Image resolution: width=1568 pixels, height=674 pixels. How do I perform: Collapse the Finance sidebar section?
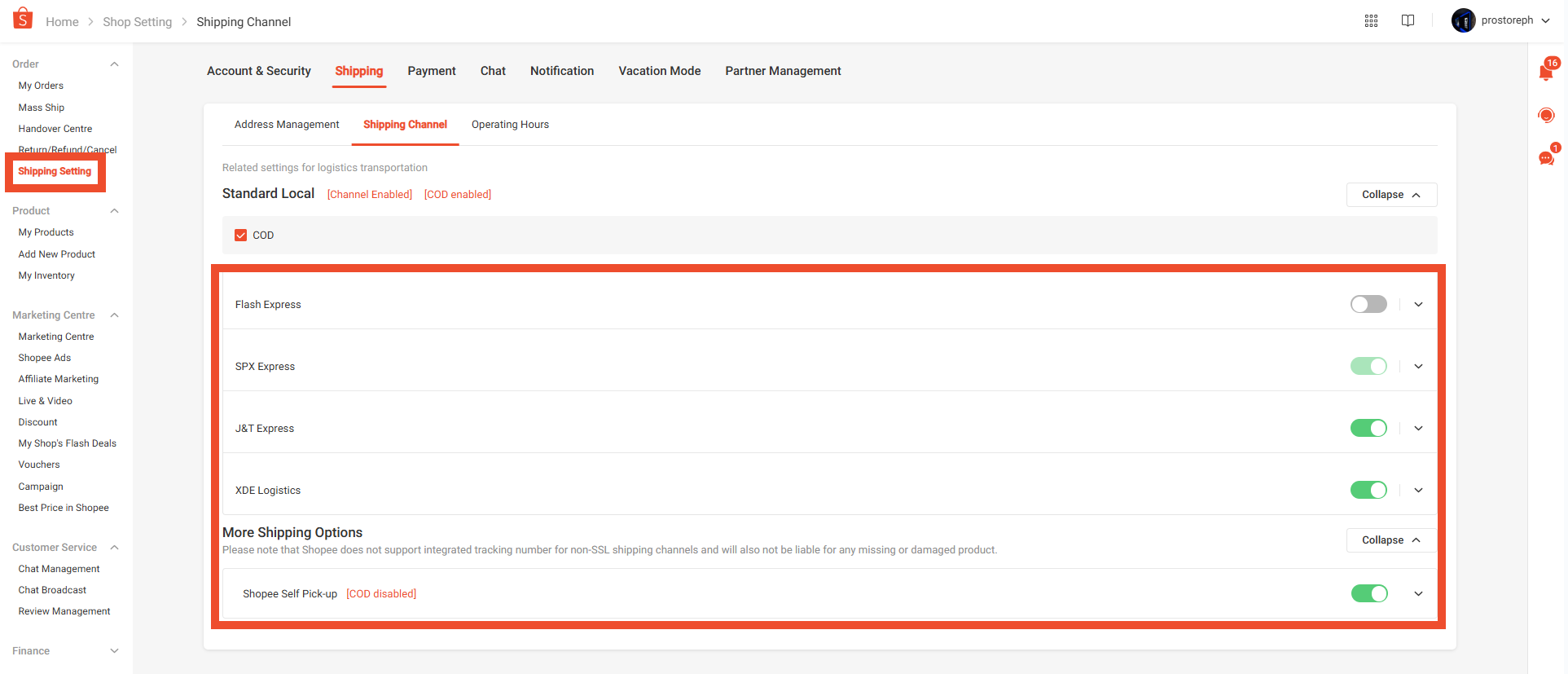(x=114, y=651)
